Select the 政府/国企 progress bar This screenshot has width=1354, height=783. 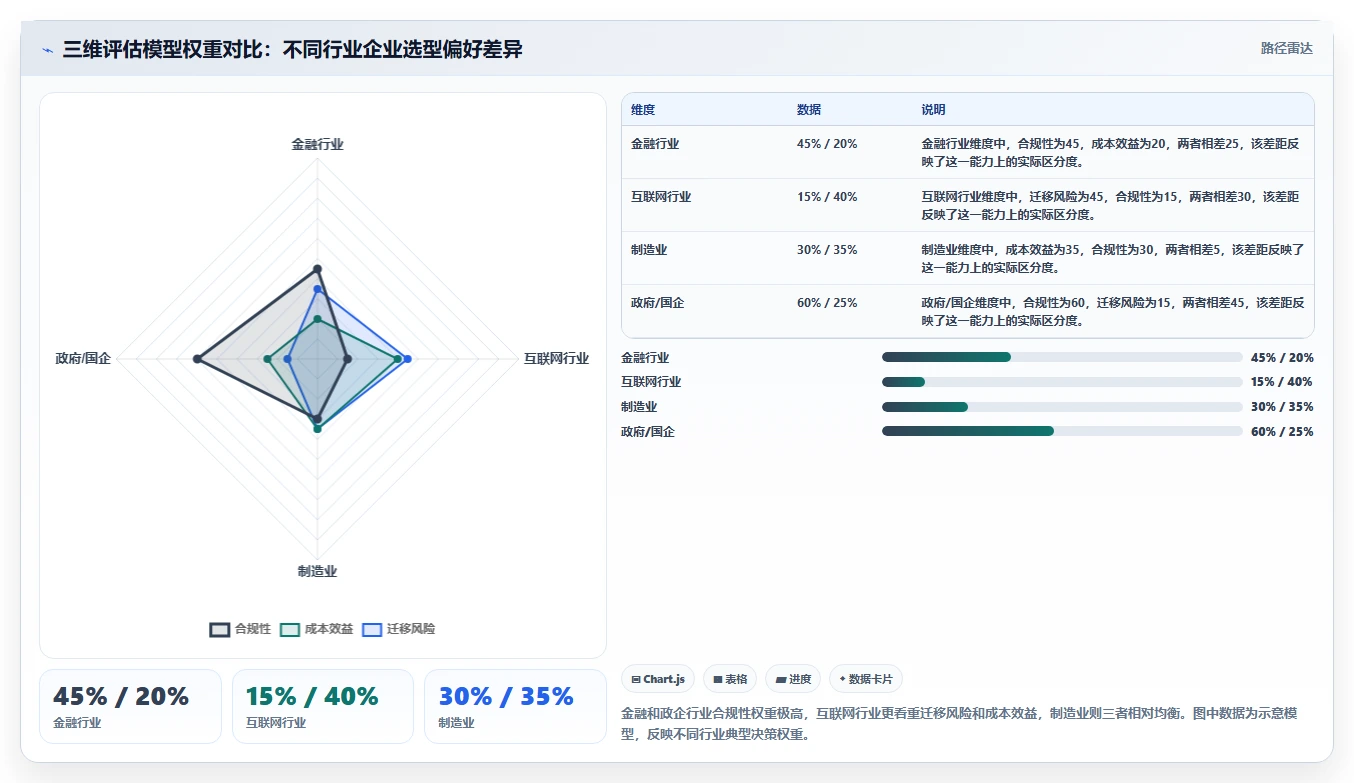[1062, 431]
